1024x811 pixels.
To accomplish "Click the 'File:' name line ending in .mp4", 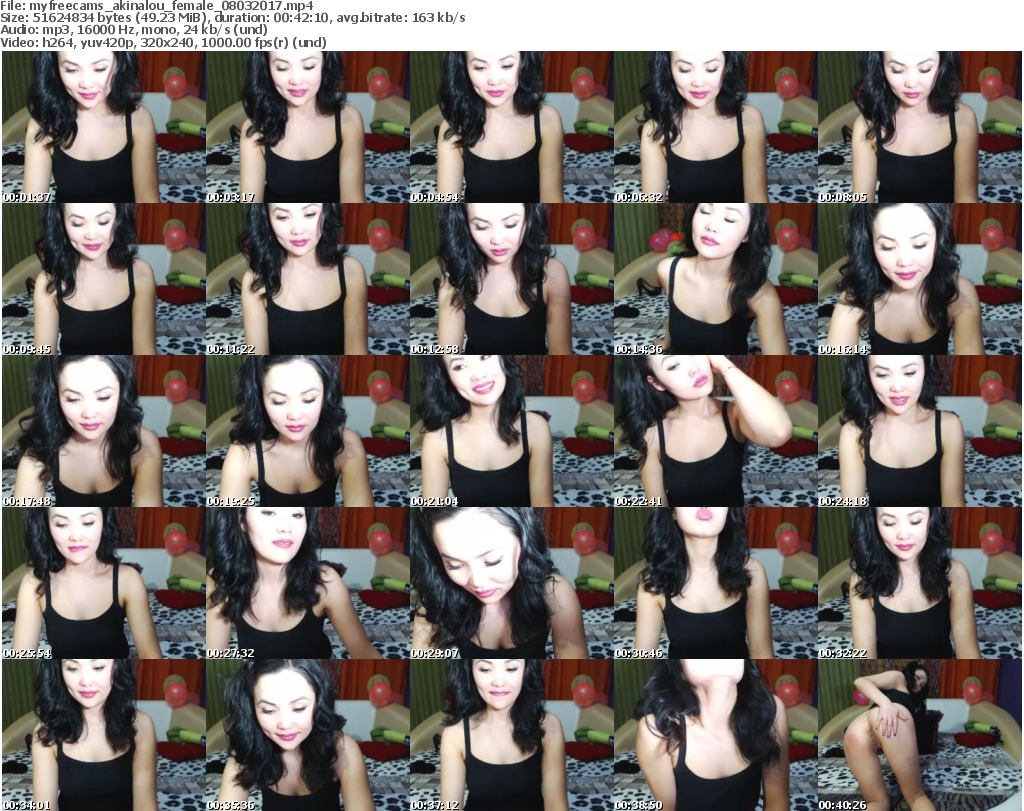I will pyautogui.click(x=157, y=6).
